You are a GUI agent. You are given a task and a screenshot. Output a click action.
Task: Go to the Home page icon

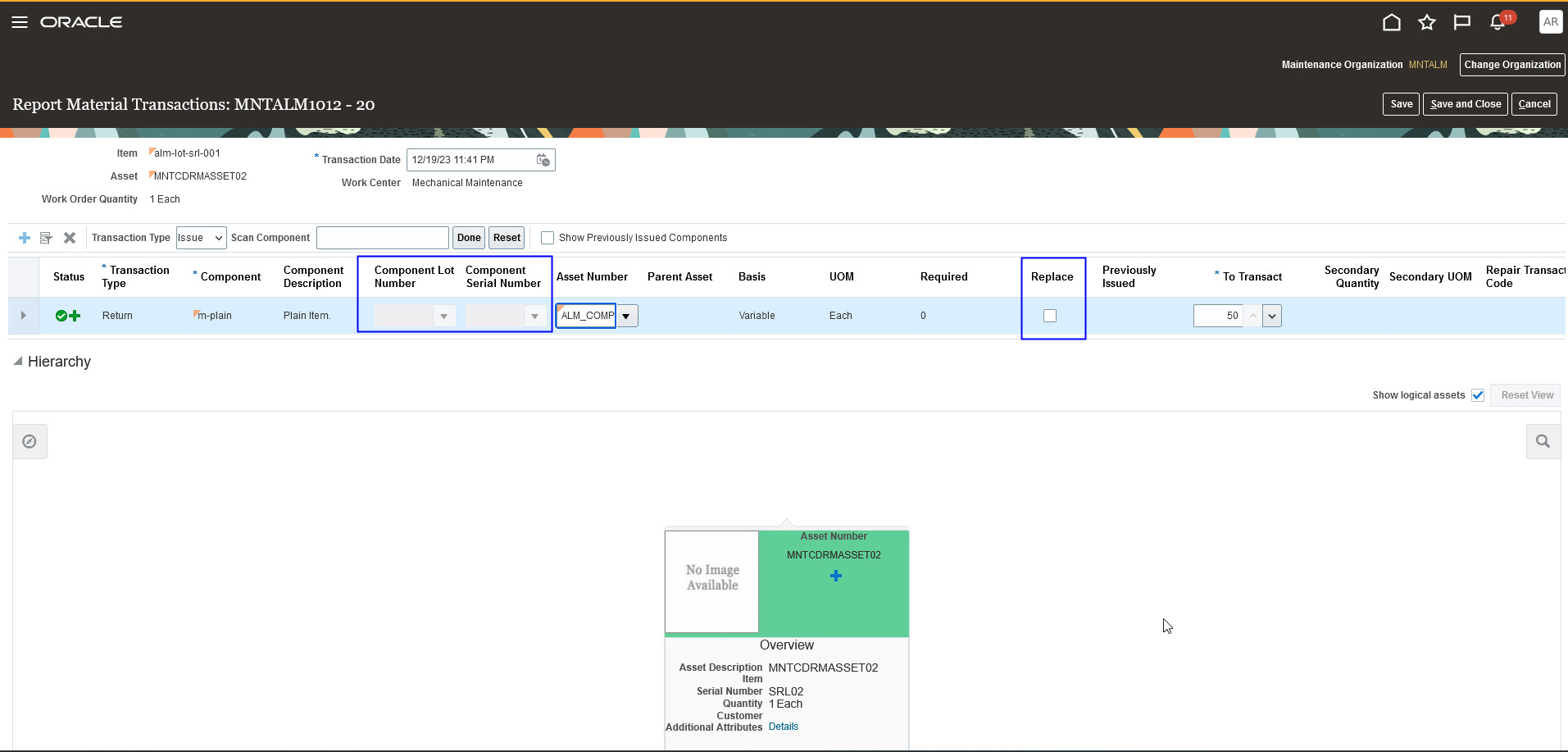click(1391, 22)
